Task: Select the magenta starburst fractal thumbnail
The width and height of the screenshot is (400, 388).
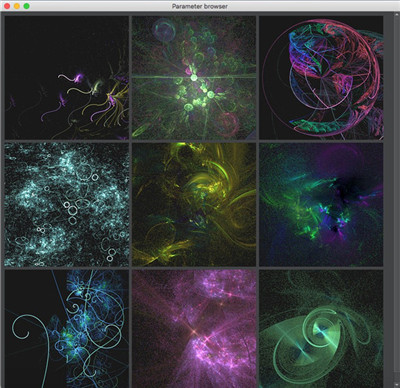Action: pos(194,329)
